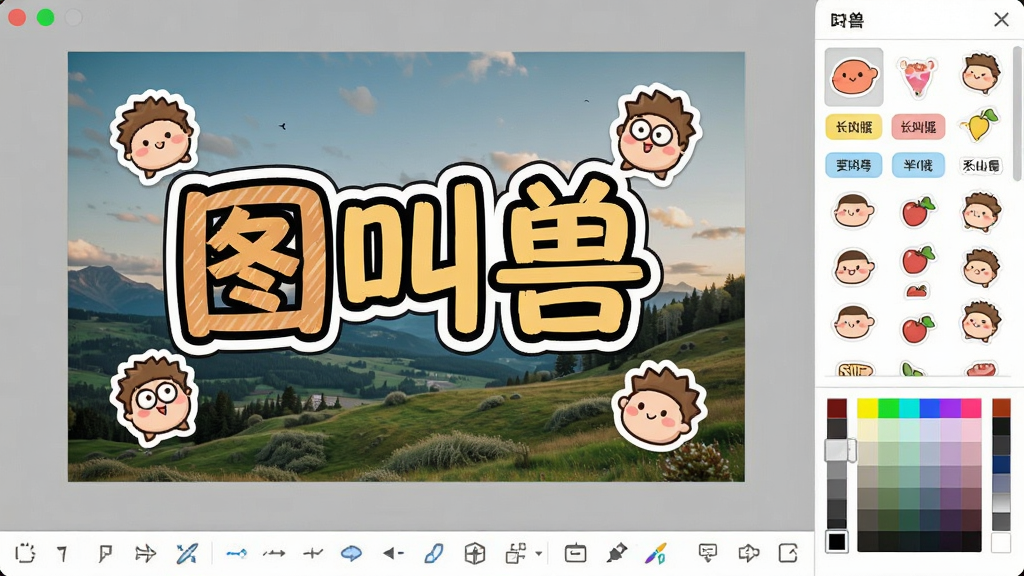Pick the hot pink color swatch
Viewport: 1024px width, 576px height.
pos(971,408)
